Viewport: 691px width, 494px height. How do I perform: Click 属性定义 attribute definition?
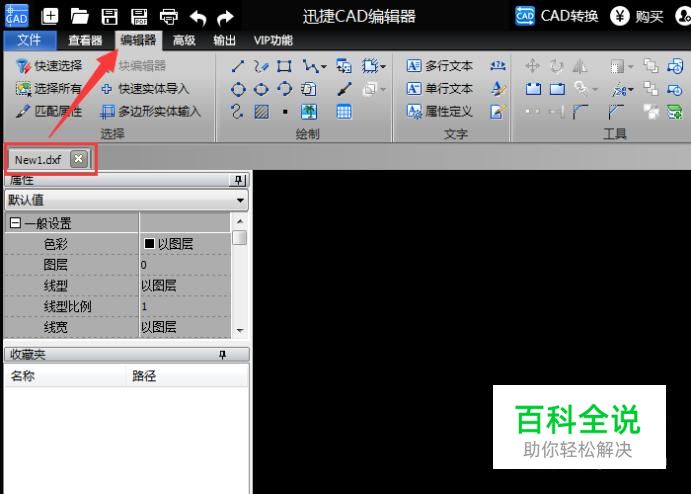[439, 111]
